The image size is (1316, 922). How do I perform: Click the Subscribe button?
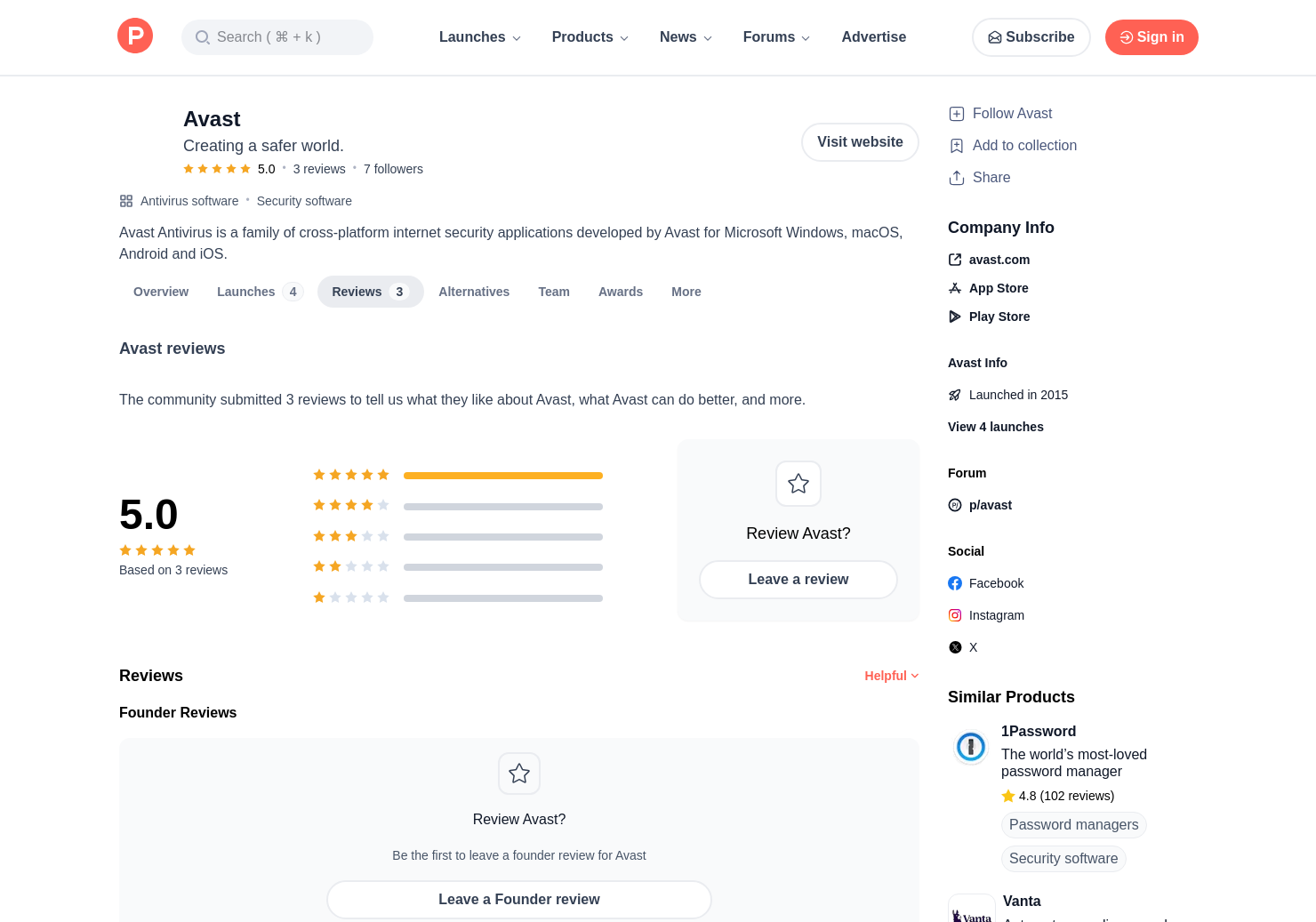(x=1031, y=37)
